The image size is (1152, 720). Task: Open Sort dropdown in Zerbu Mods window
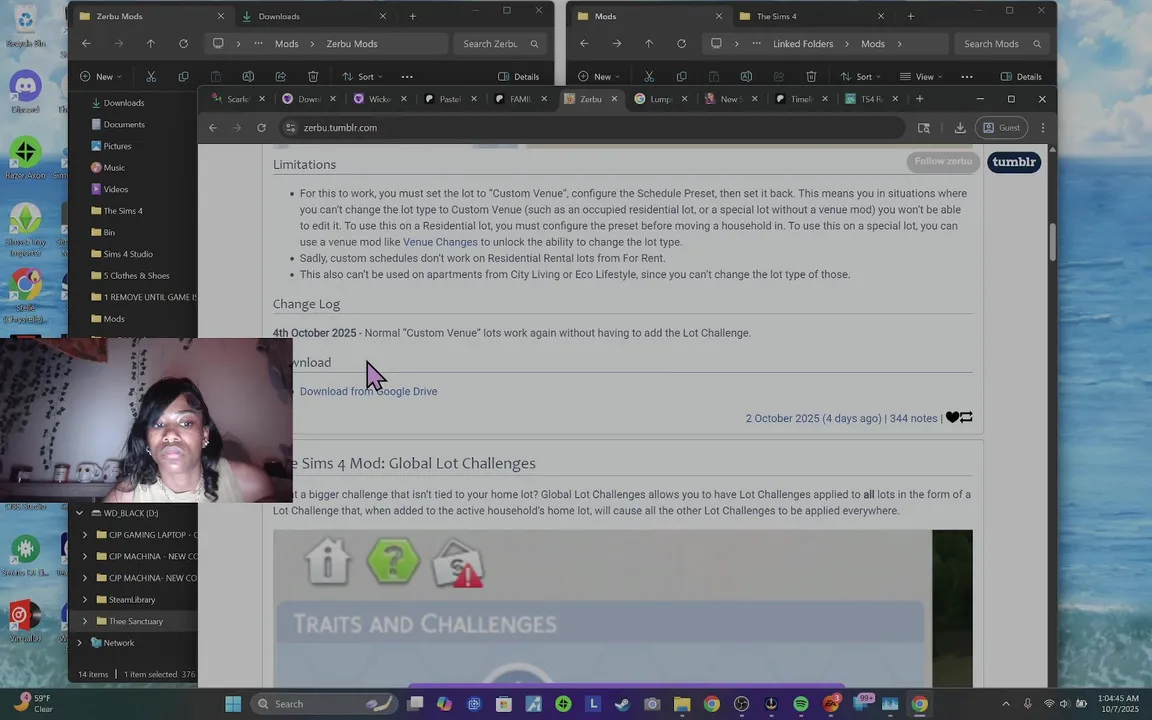(x=363, y=76)
